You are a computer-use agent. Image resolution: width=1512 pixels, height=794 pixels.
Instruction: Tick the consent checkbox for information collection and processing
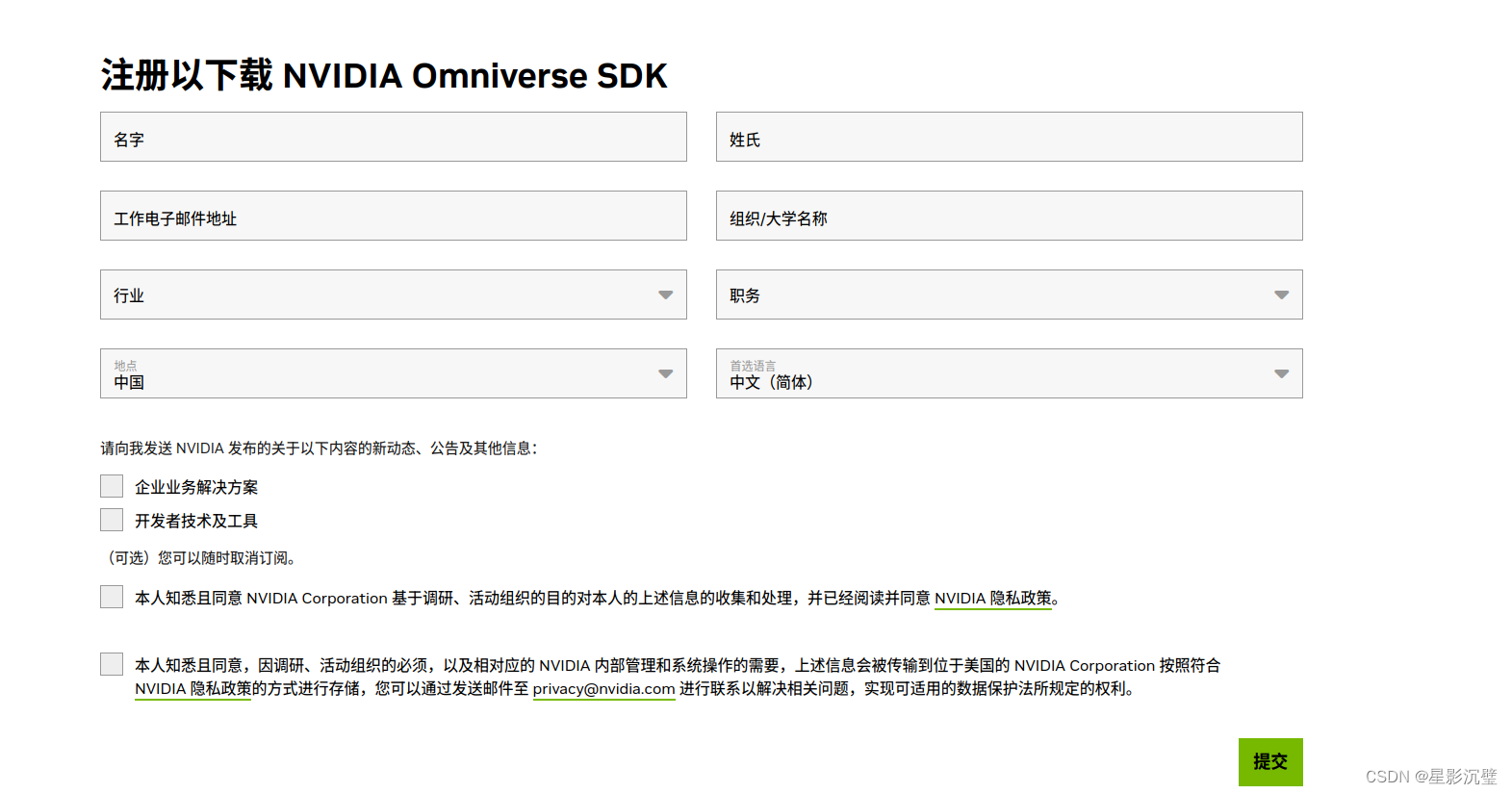pyautogui.click(x=112, y=597)
